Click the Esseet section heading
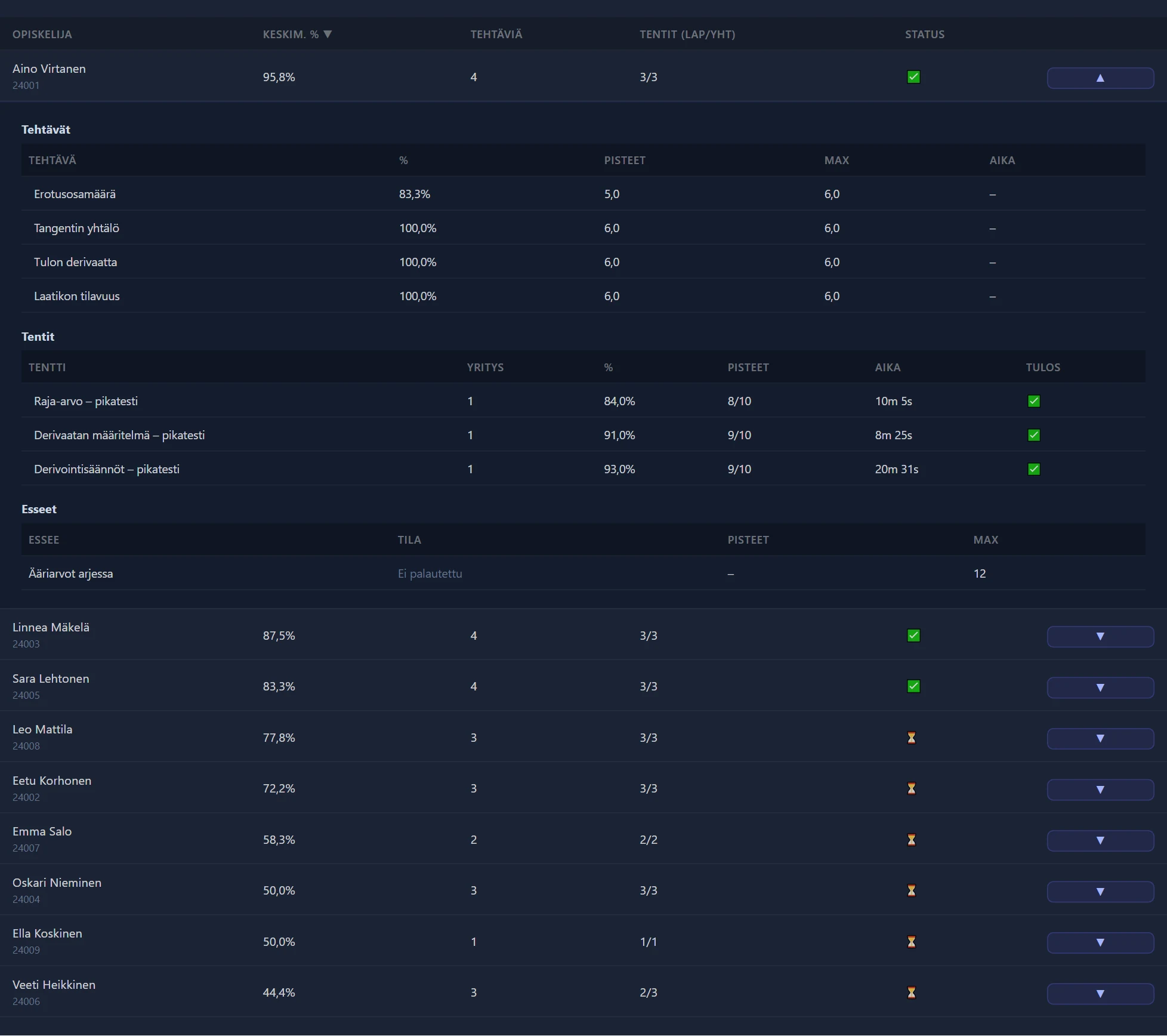Screen dimensions: 1167x1036 pyautogui.click(x=39, y=509)
